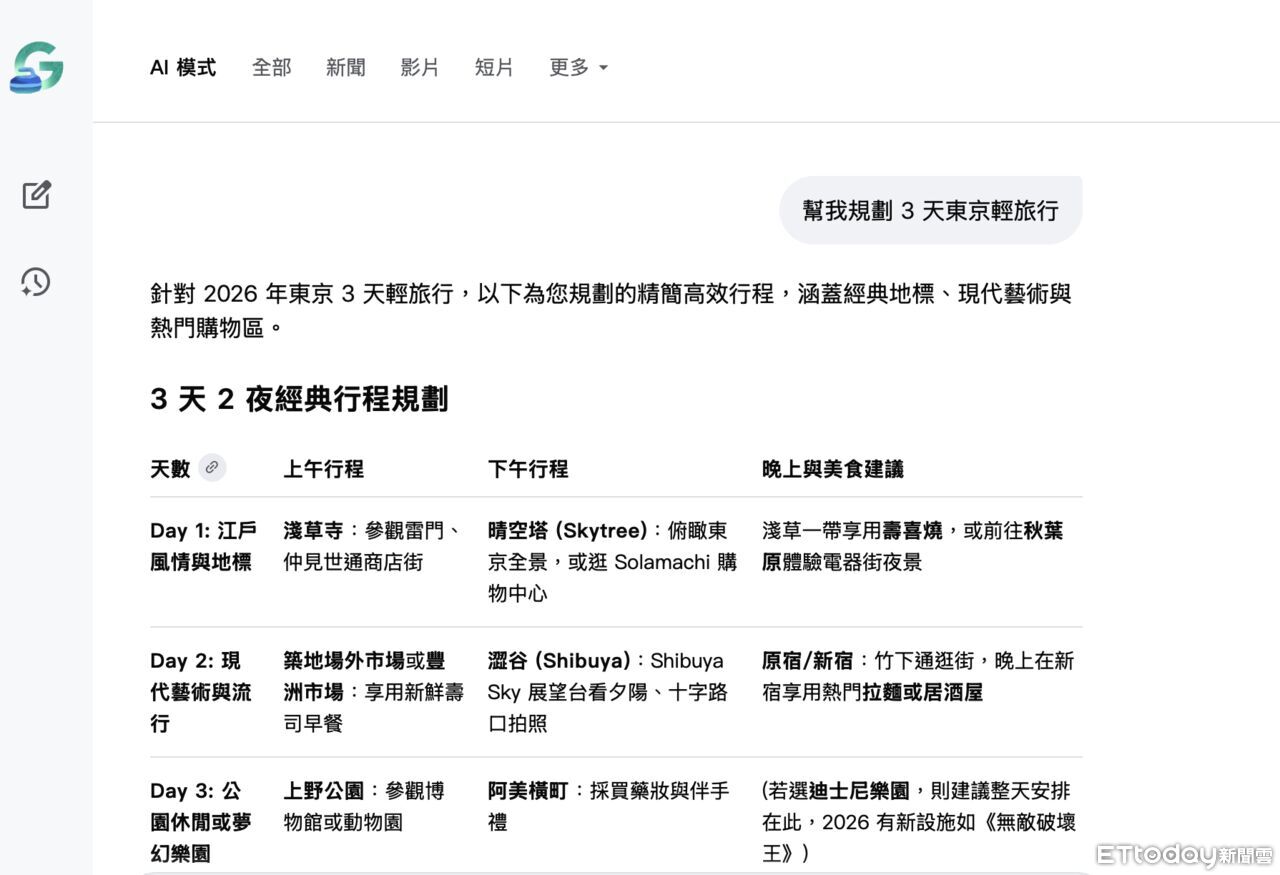The width and height of the screenshot is (1280, 875).
Task: Click the link icon beside 天數
Action: click(x=212, y=468)
